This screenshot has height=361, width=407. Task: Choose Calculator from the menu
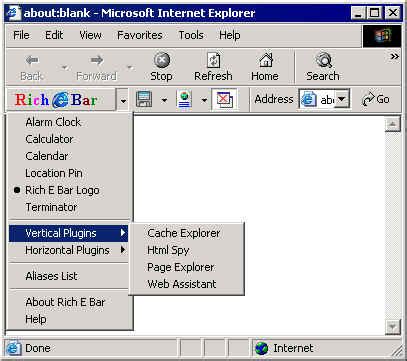click(69, 139)
